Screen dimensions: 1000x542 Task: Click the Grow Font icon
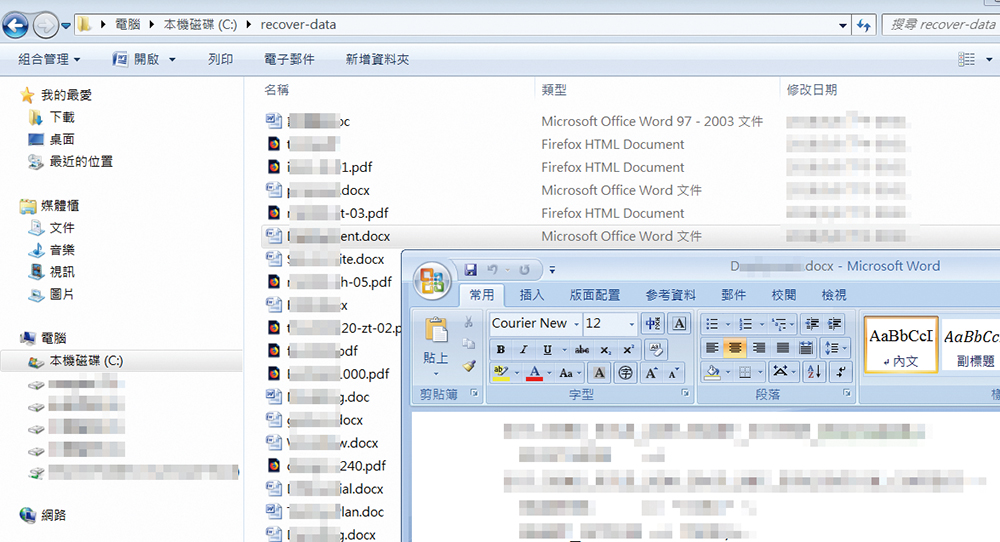651,373
